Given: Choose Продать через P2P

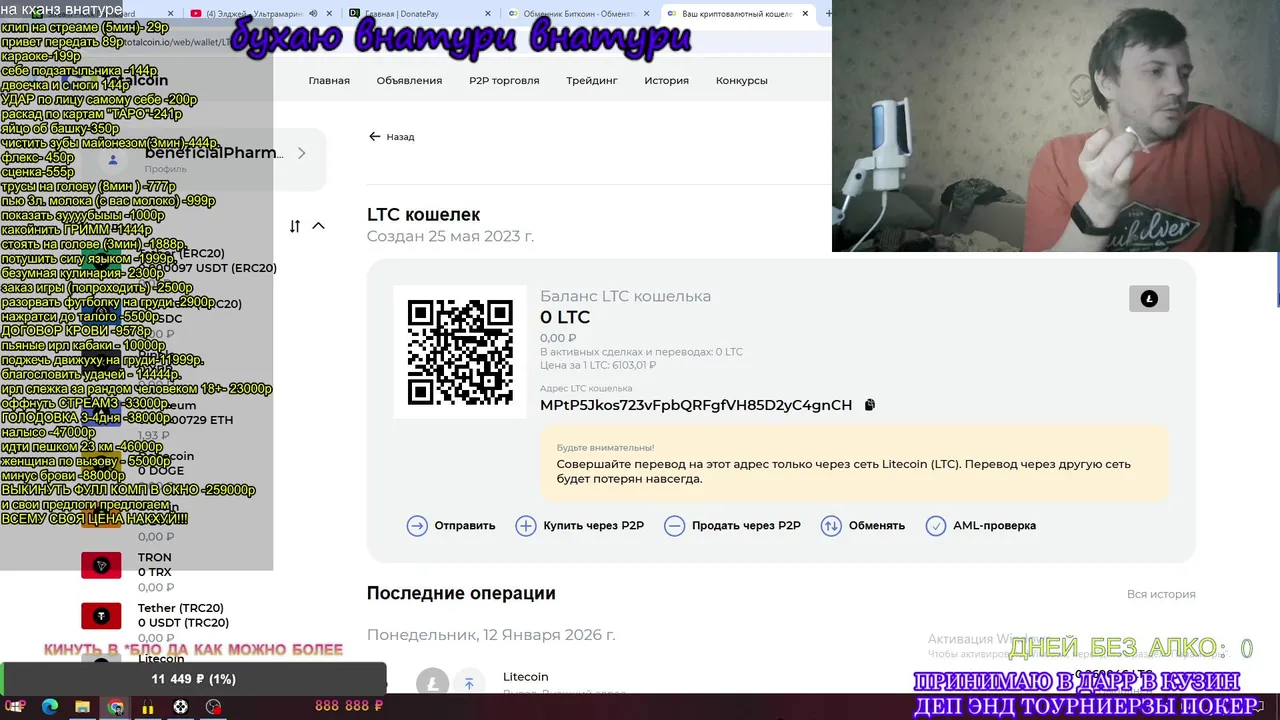Looking at the screenshot, I should coord(732,526).
